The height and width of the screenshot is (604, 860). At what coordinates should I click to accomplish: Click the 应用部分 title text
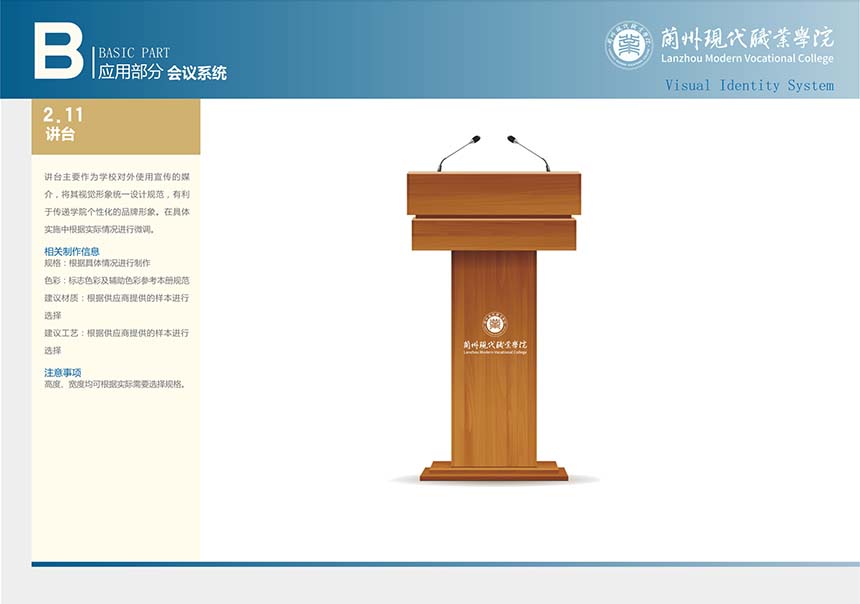point(129,72)
